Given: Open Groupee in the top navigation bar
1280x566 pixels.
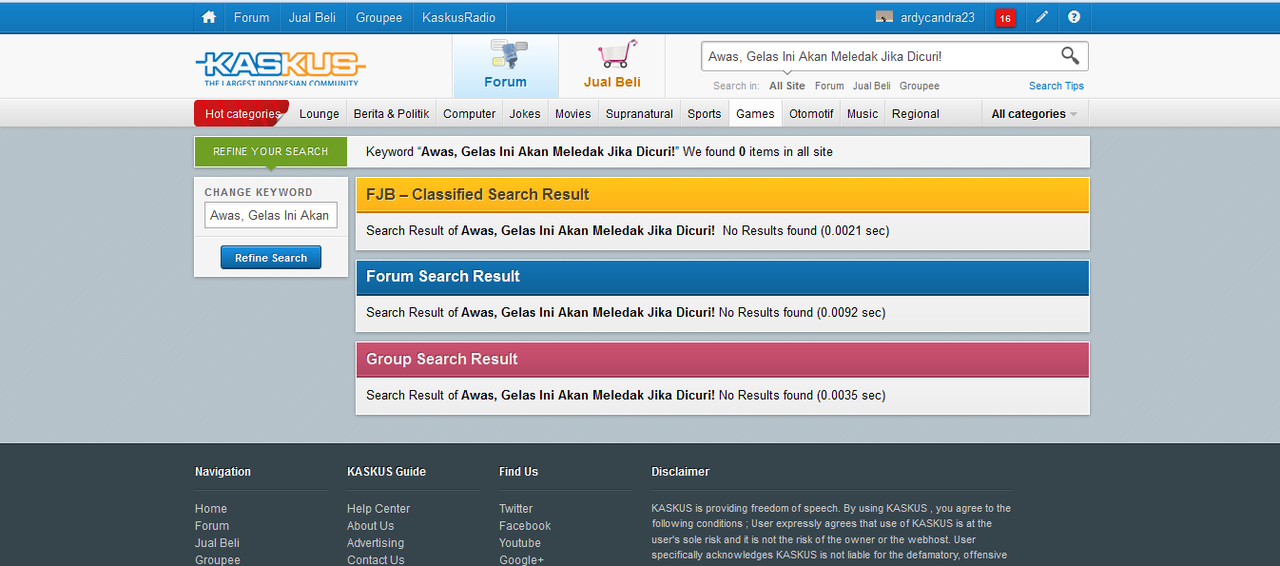Looking at the screenshot, I should coord(379,17).
